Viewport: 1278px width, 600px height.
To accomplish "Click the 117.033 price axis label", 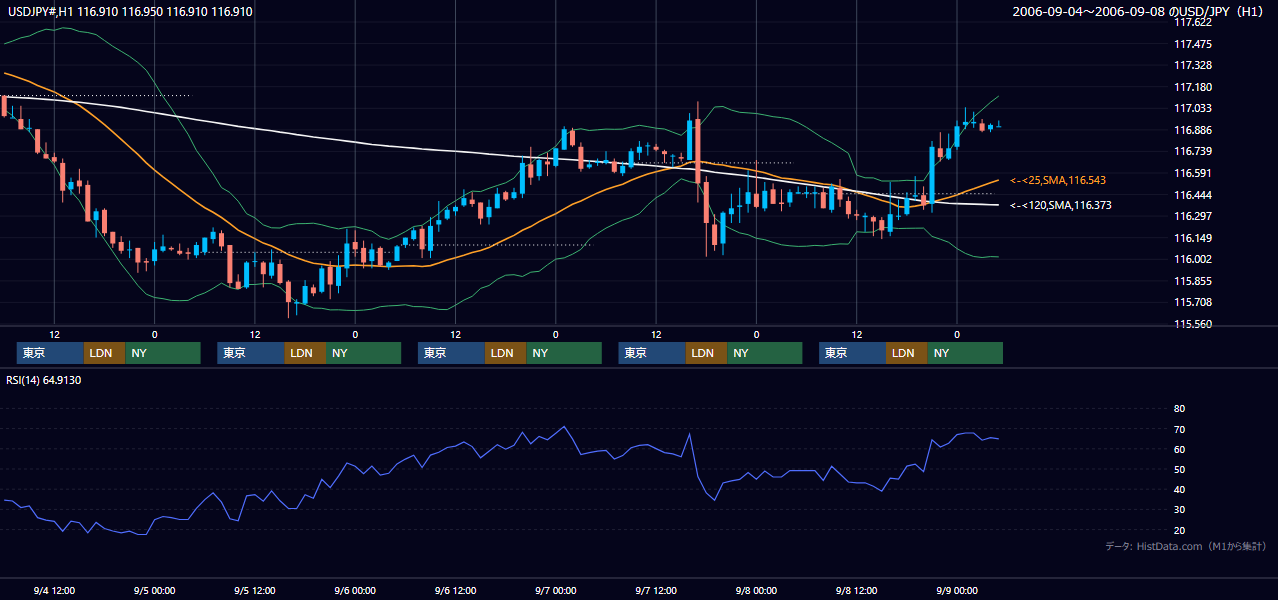I will 1192,108.
